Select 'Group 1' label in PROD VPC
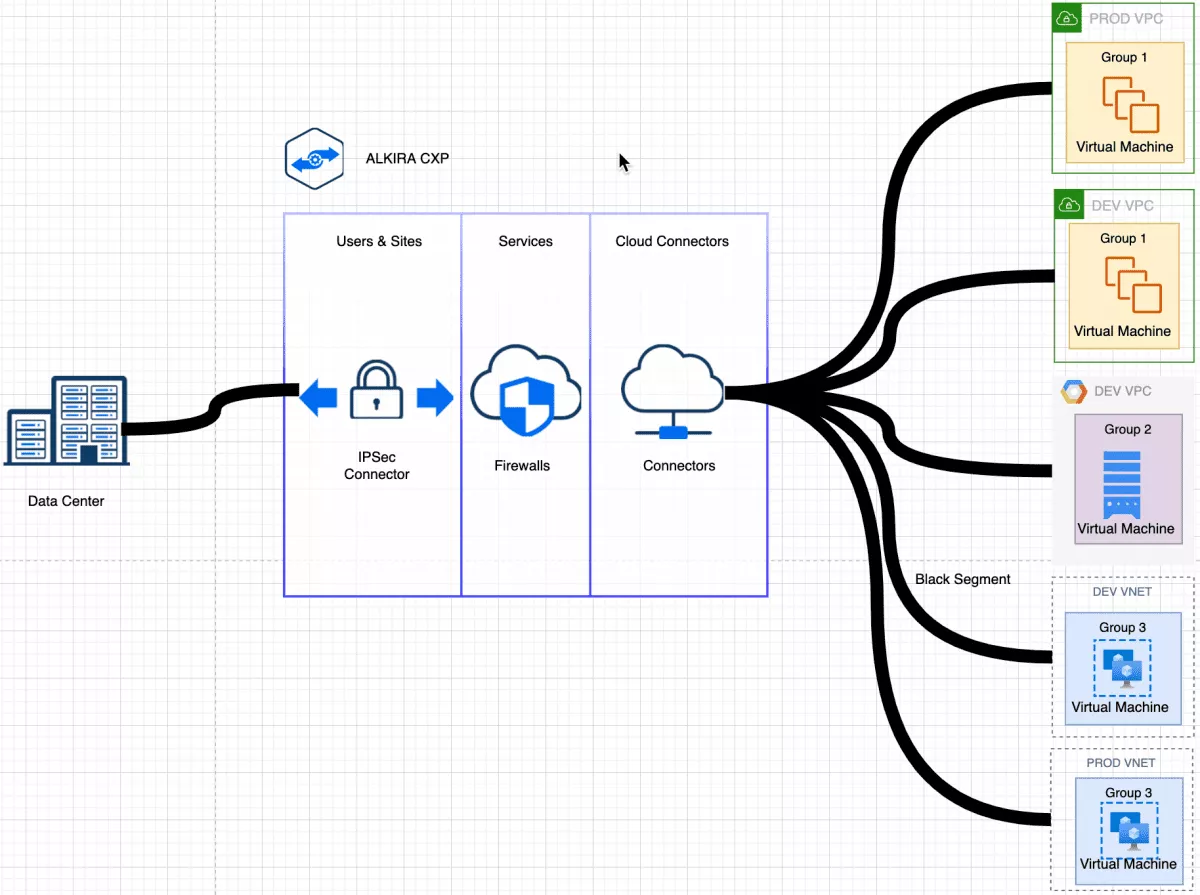1200x895 pixels. pos(1124,57)
